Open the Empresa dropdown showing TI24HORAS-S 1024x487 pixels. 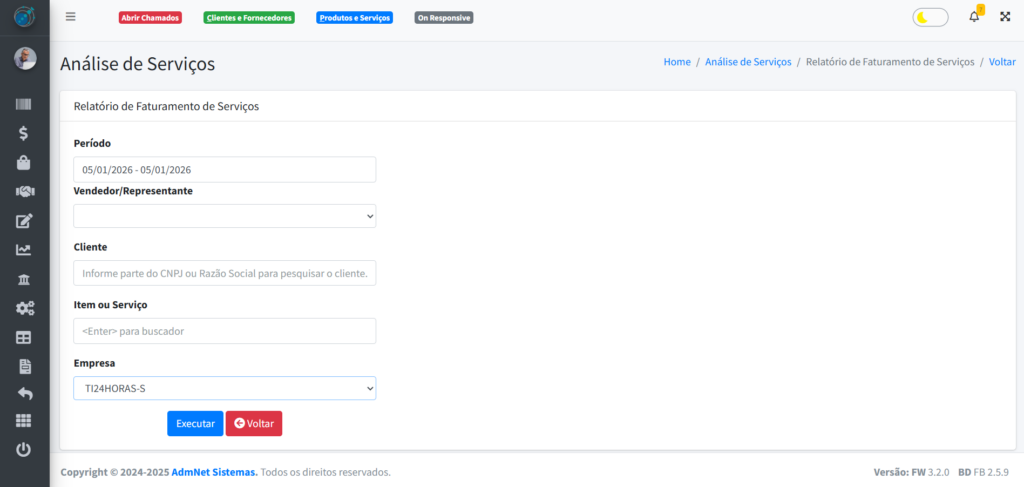(x=225, y=388)
